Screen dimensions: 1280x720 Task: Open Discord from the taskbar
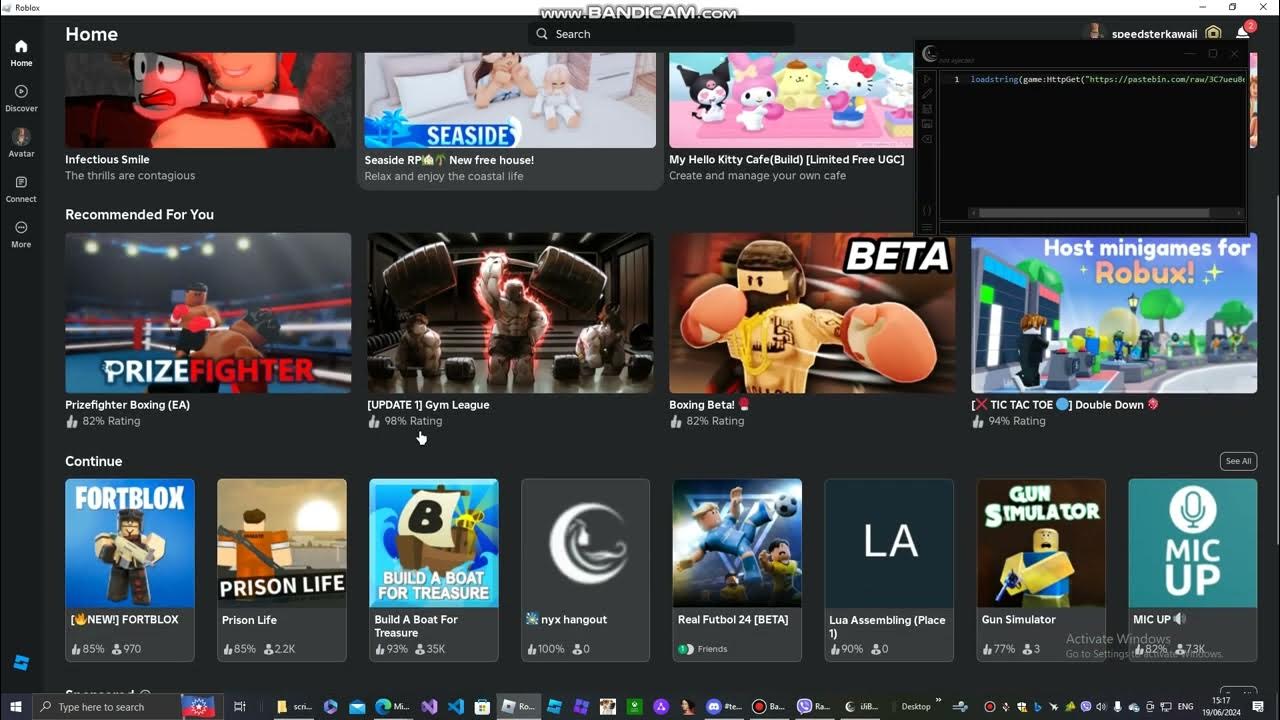tap(722, 706)
